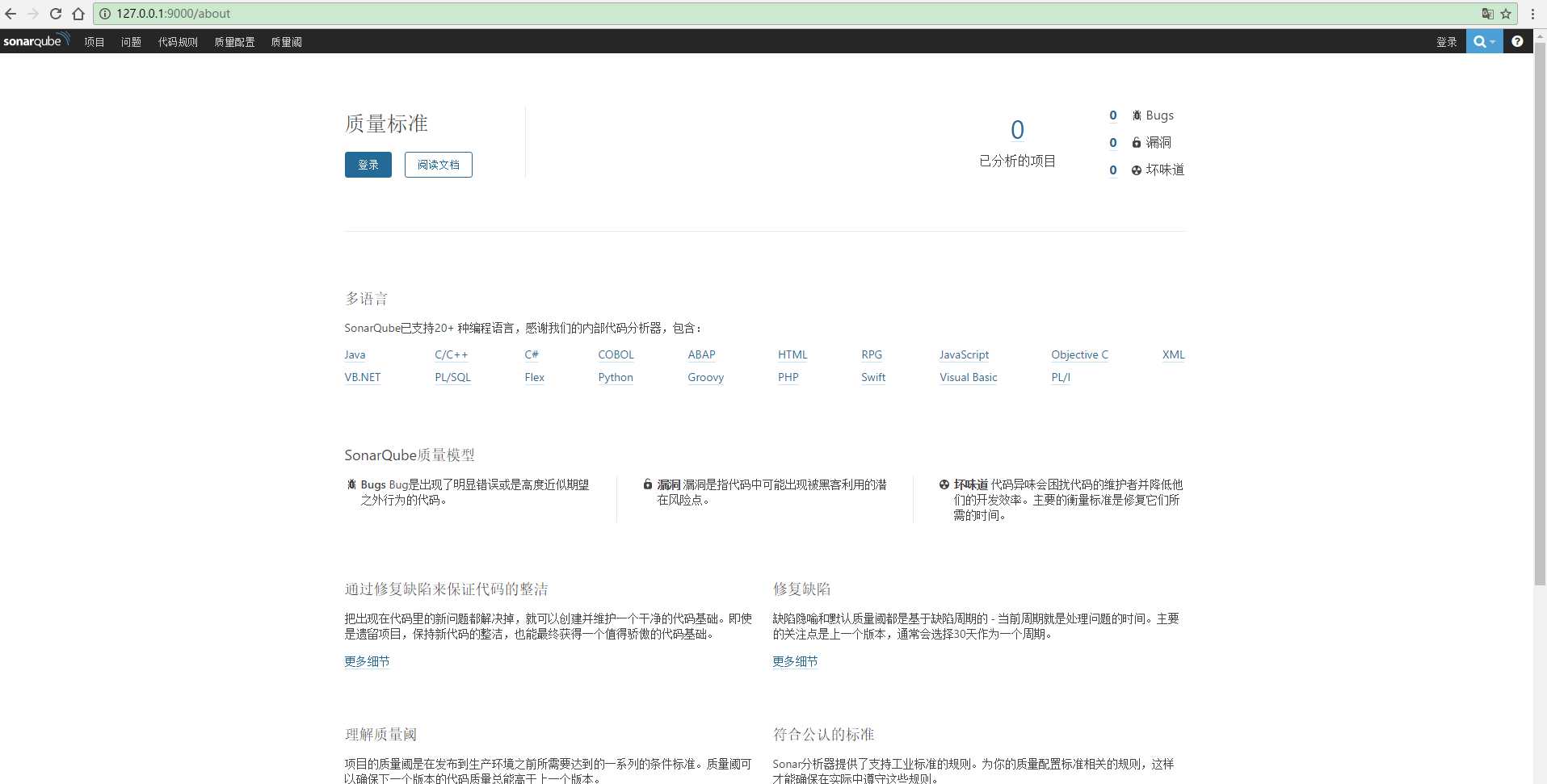Bookmark this page with the star icon
Viewport: 1547px width, 784px height.
pos(1506,14)
